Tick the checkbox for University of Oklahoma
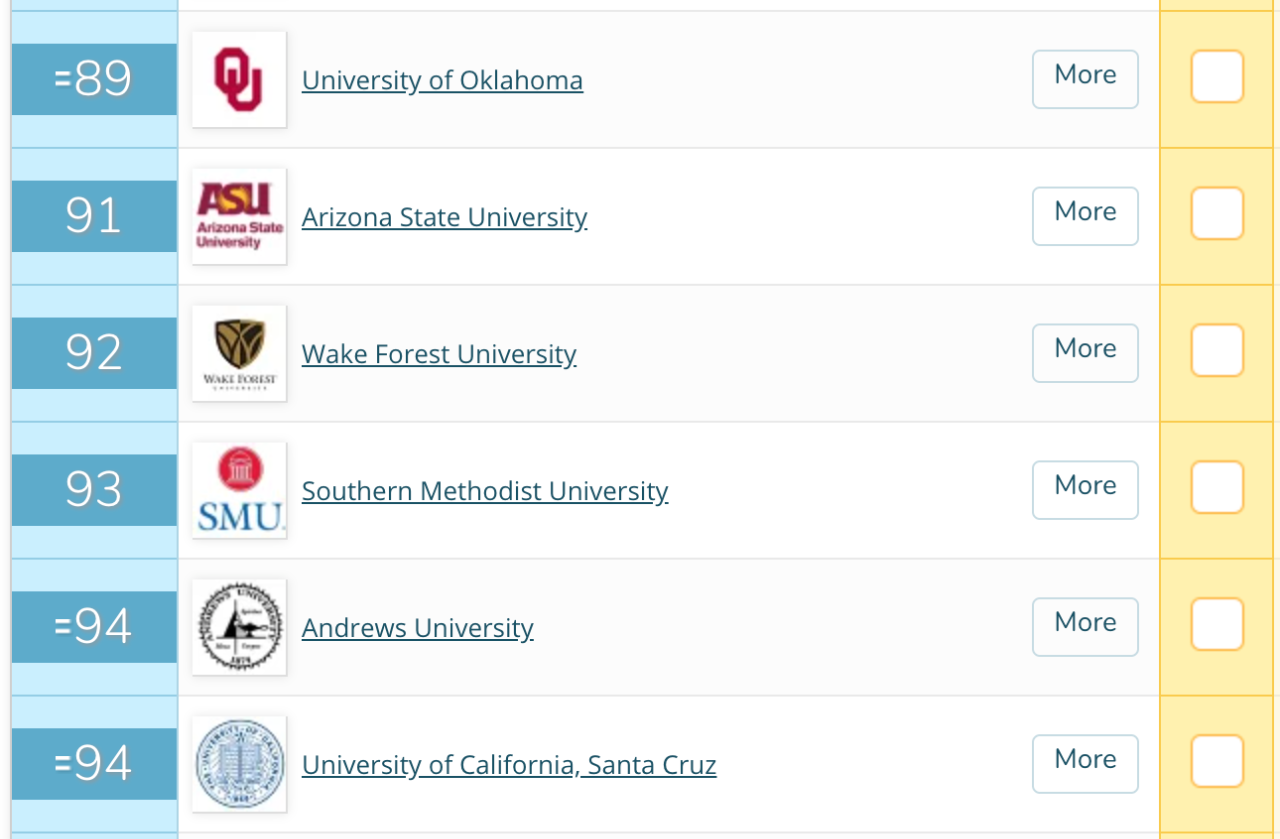Viewport: 1280px width, 839px height. tap(1217, 77)
